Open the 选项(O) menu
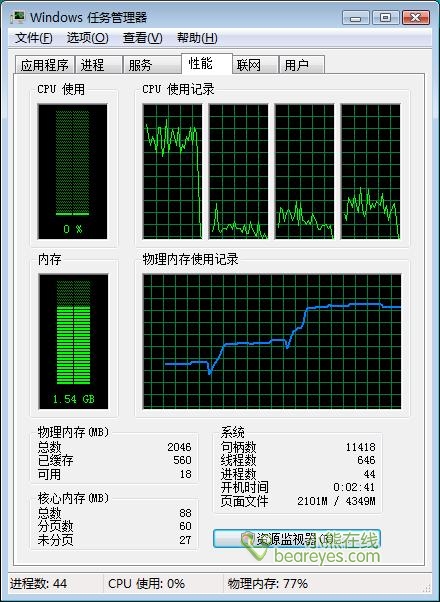Viewport: 440px width, 602px height. pyautogui.click(x=88, y=38)
